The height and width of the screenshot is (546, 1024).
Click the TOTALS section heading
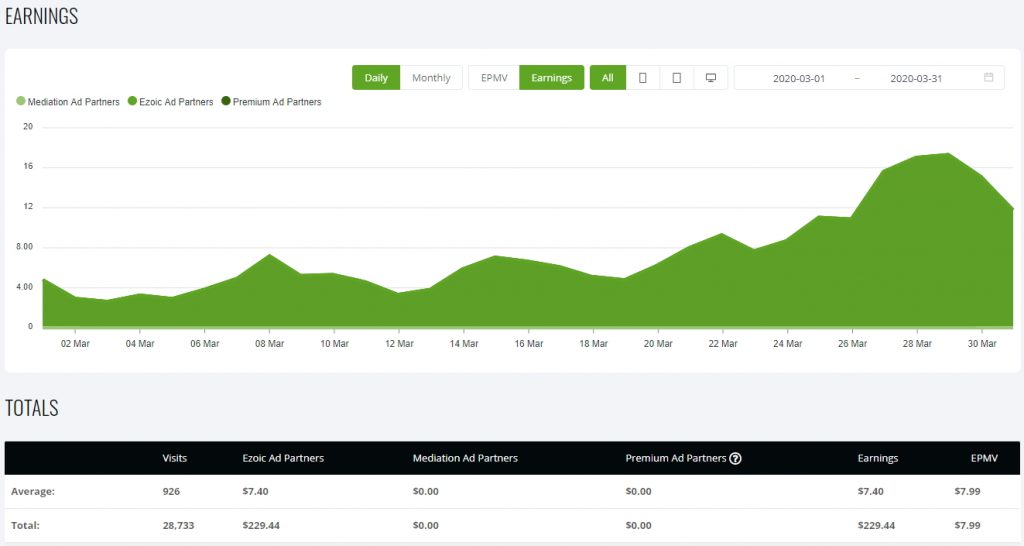(32, 408)
